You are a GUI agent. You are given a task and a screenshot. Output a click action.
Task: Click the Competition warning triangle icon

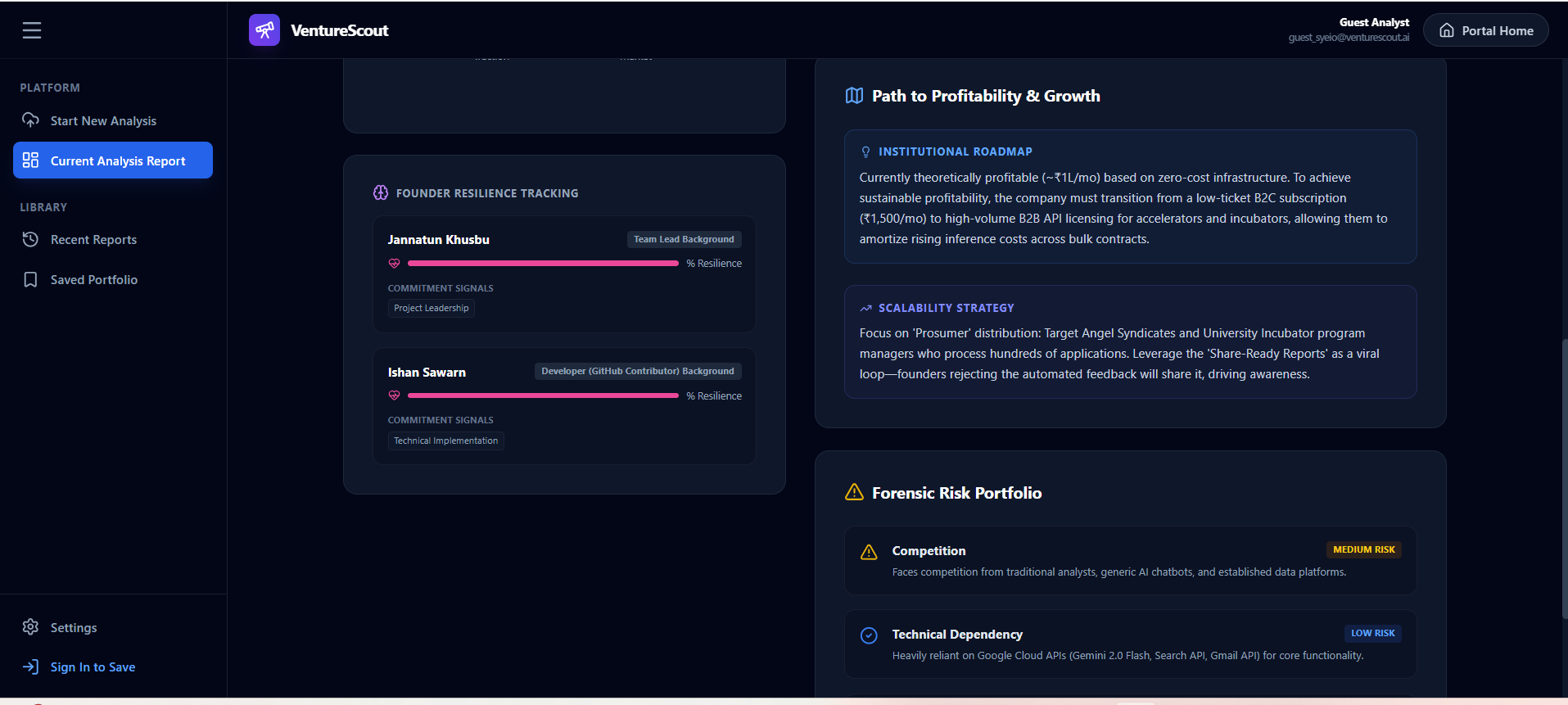(x=869, y=553)
